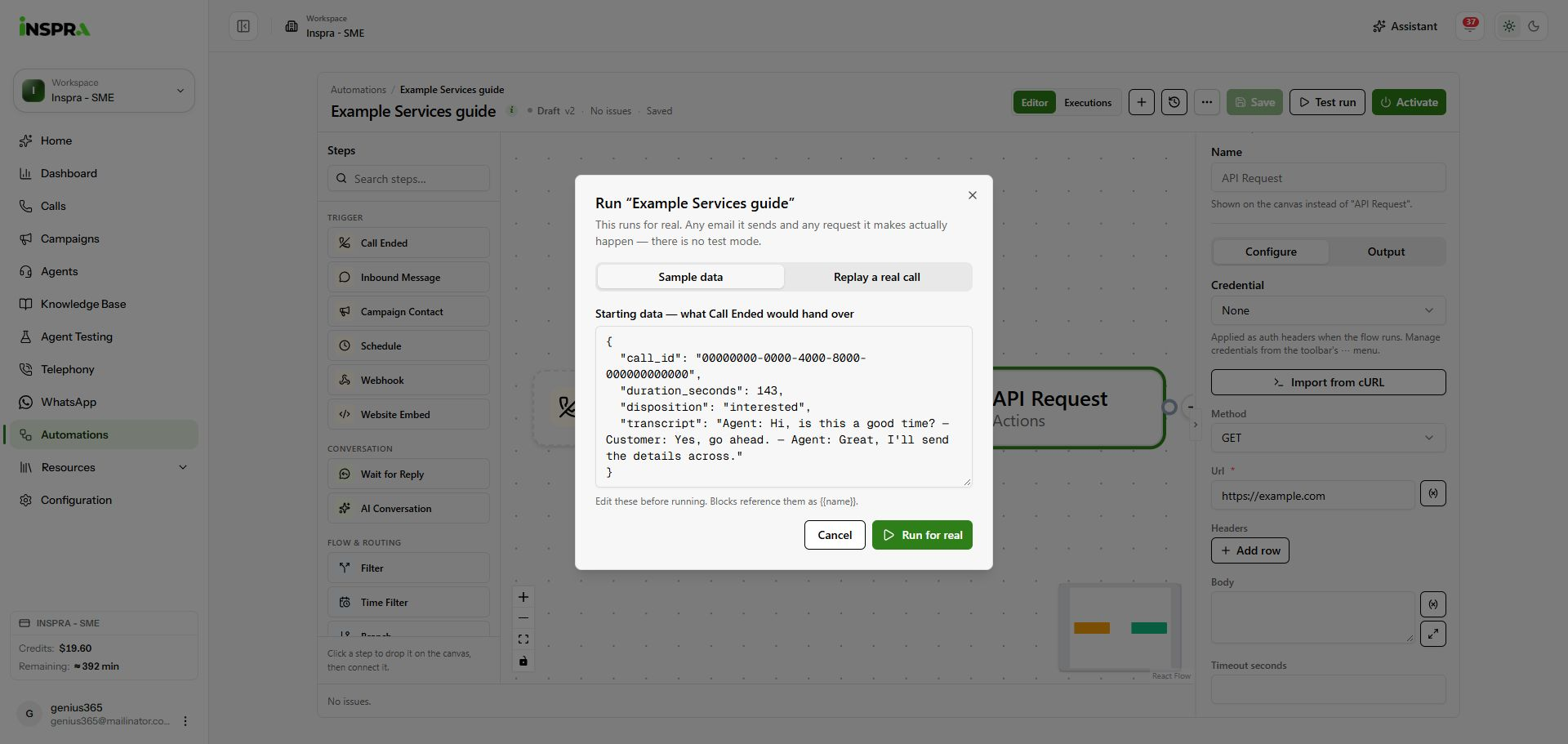
Task: Select the Campaign Contact trigger step
Action: pyautogui.click(x=408, y=311)
